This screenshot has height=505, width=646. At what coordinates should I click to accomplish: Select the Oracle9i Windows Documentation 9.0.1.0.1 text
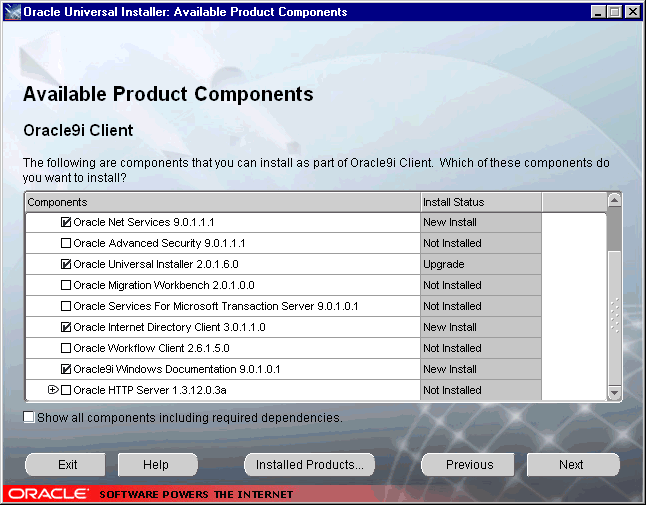(177, 369)
